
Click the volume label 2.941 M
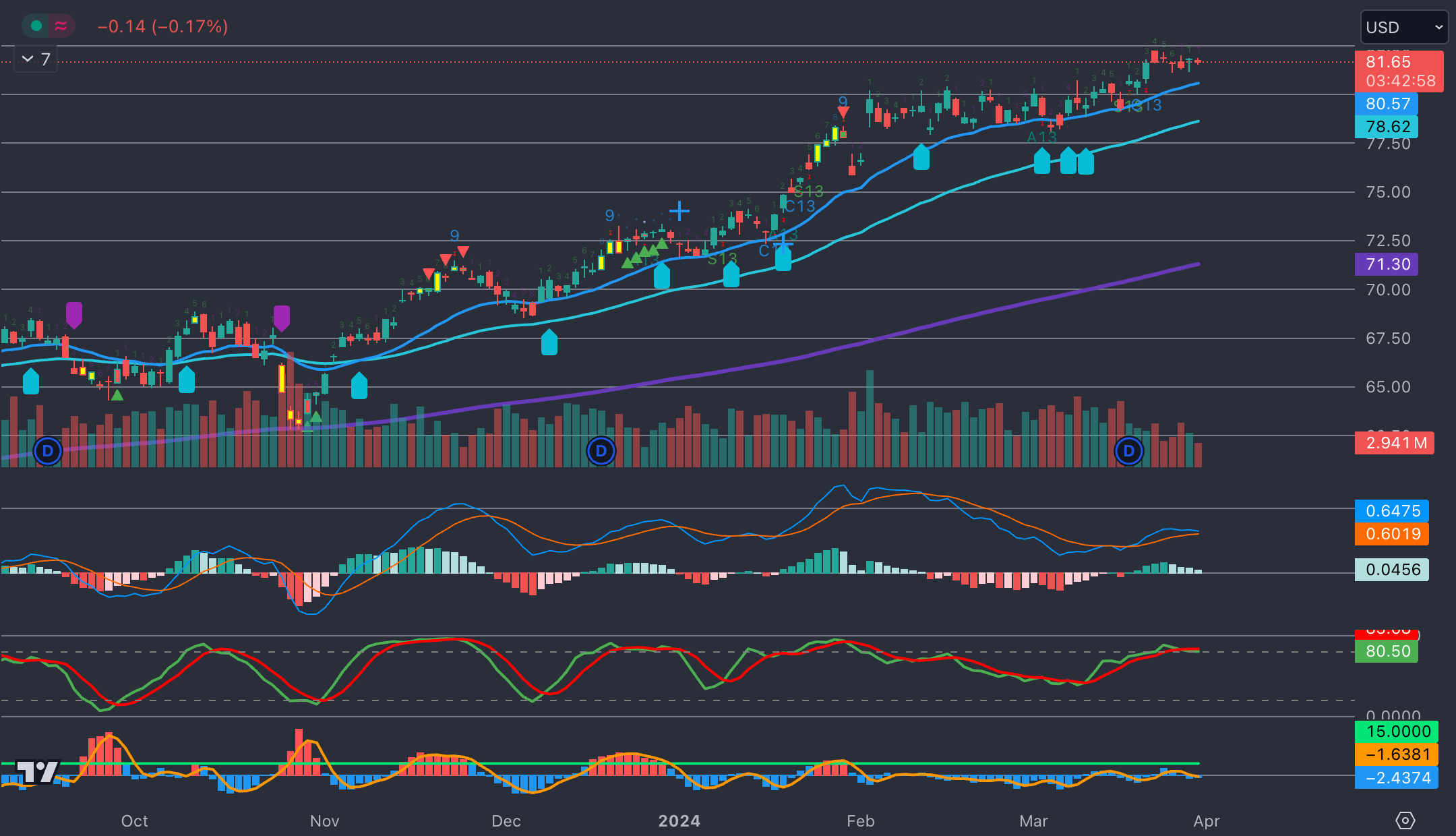[x=1395, y=443]
